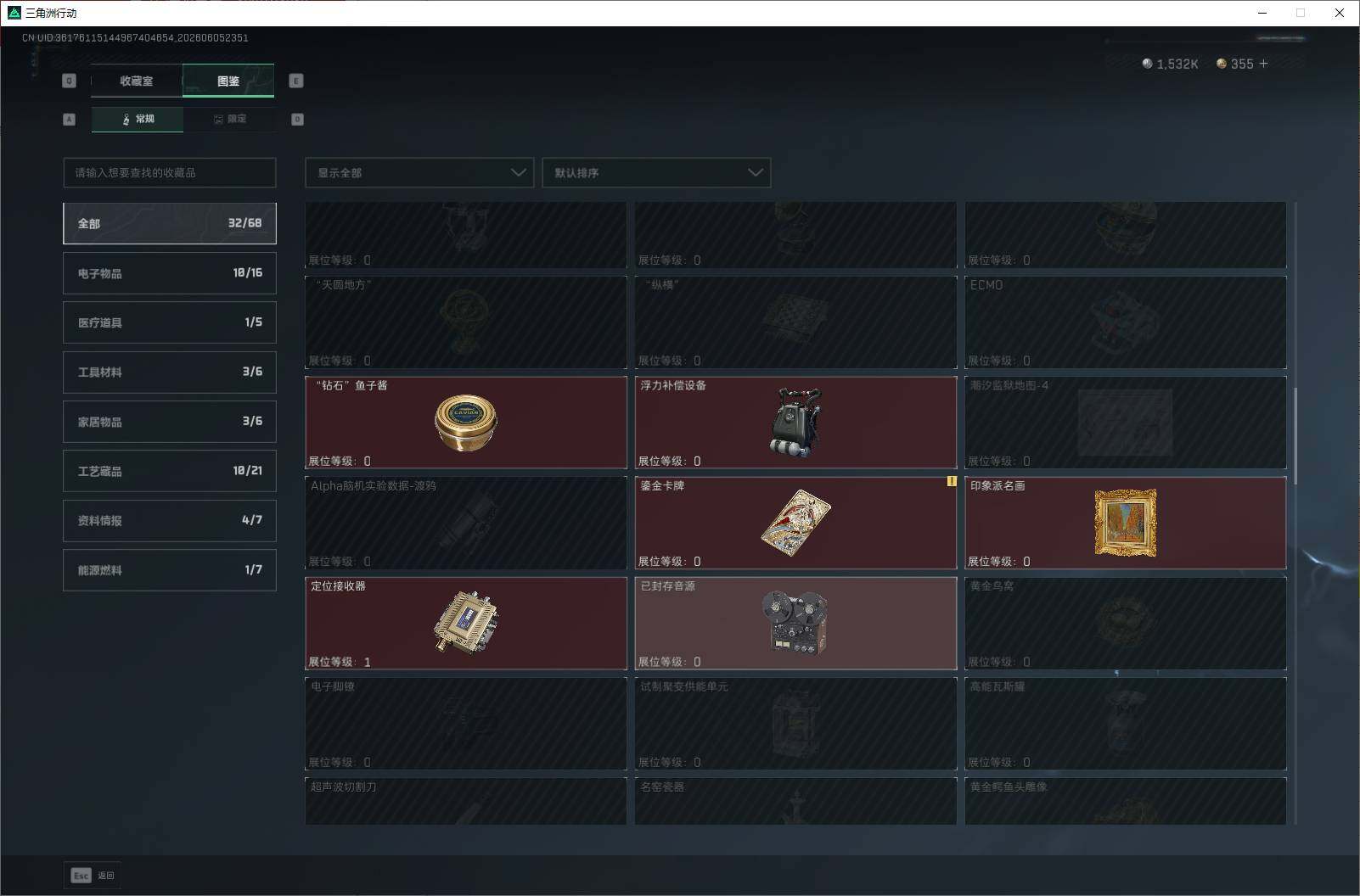Click the silver coin icon beside 1,532K

pyautogui.click(x=1147, y=64)
